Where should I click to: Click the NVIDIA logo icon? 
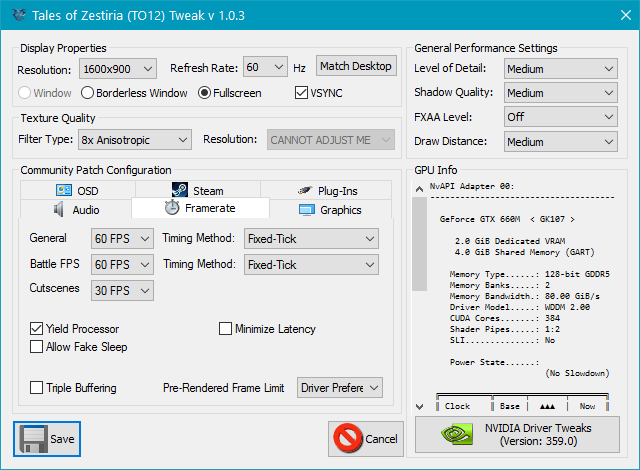458,434
